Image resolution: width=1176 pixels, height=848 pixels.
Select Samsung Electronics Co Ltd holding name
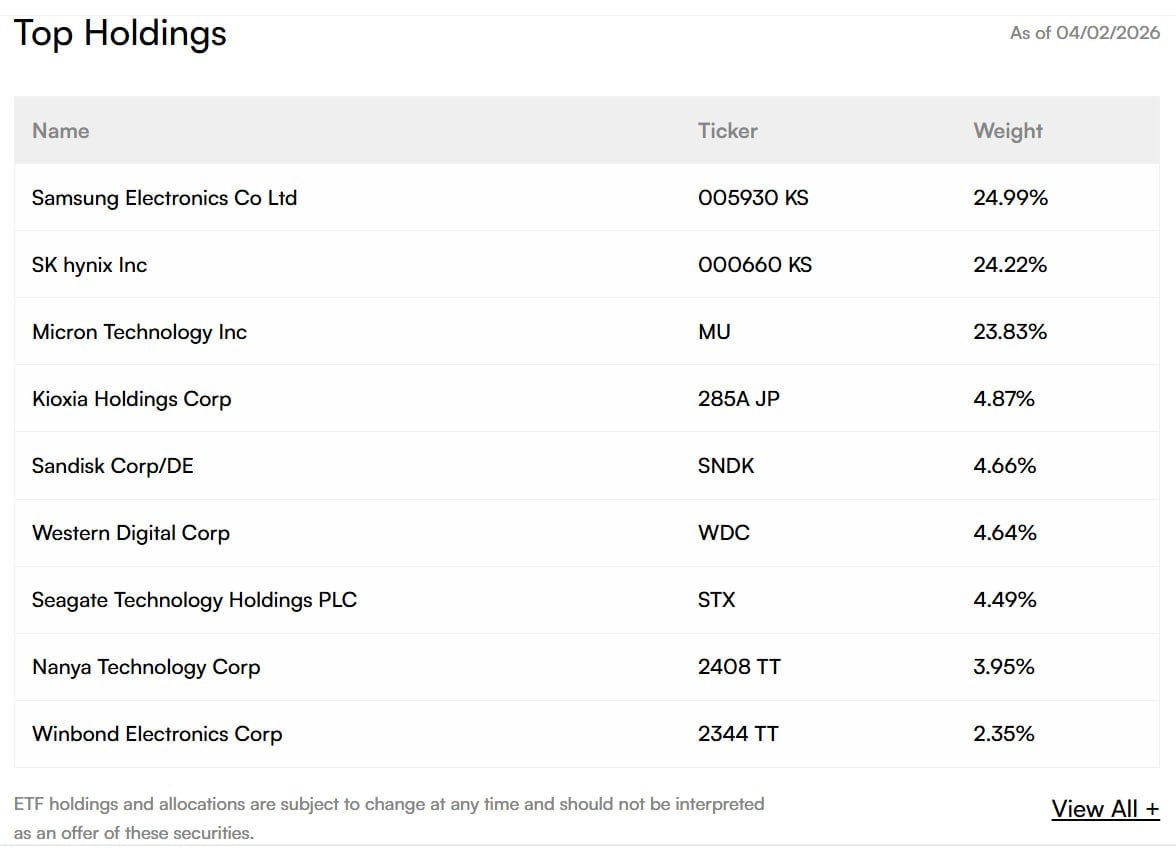pyautogui.click(x=164, y=198)
